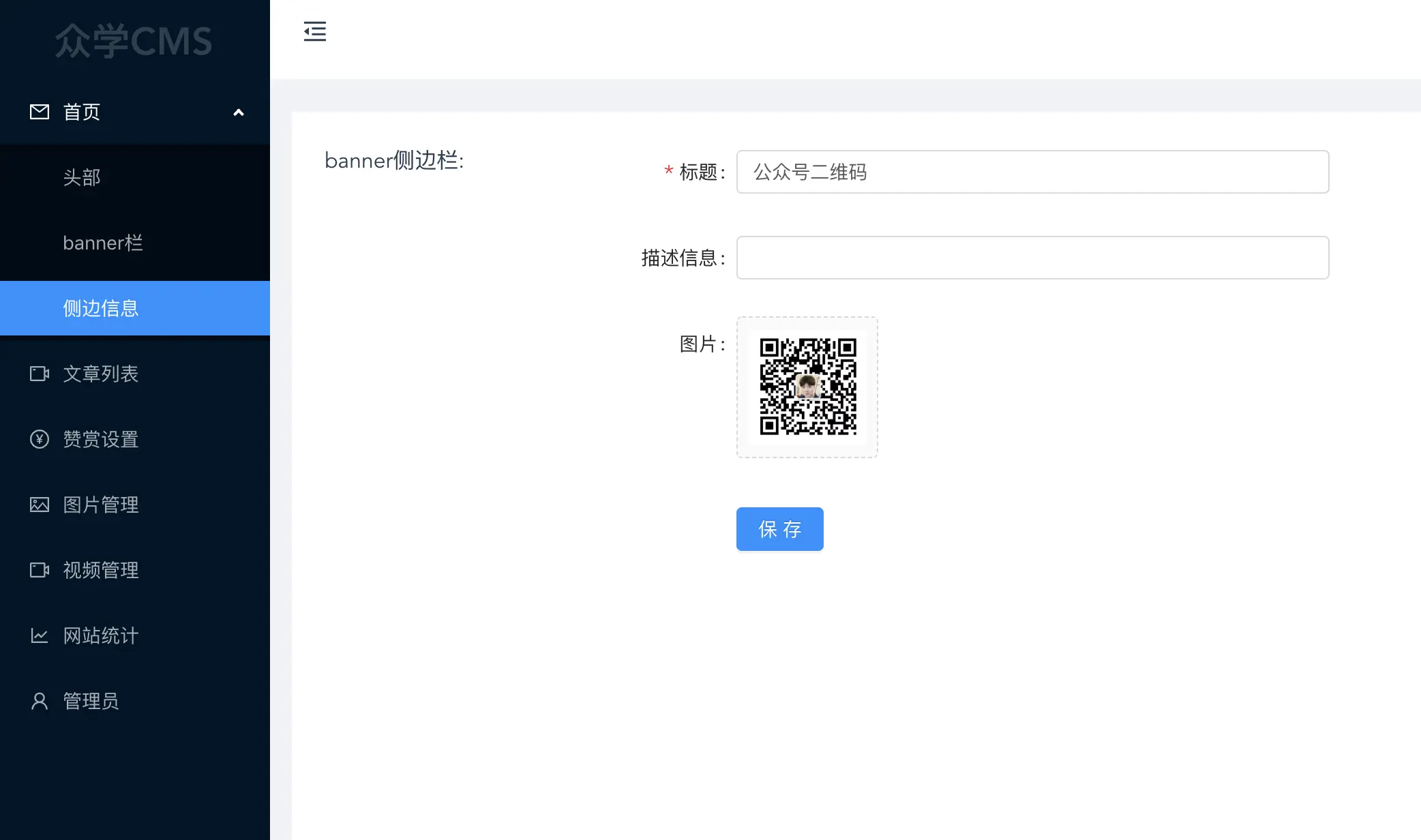
Task: Click the 保存 button
Action: [x=780, y=529]
